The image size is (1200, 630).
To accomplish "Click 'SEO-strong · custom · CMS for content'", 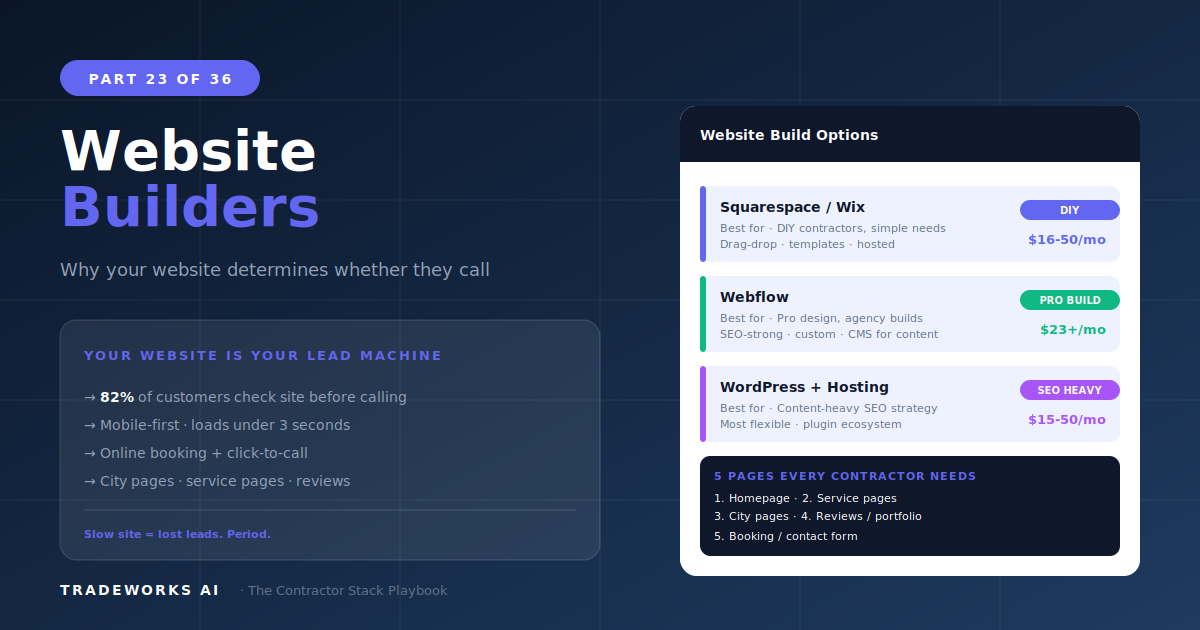I will point(829,334).
